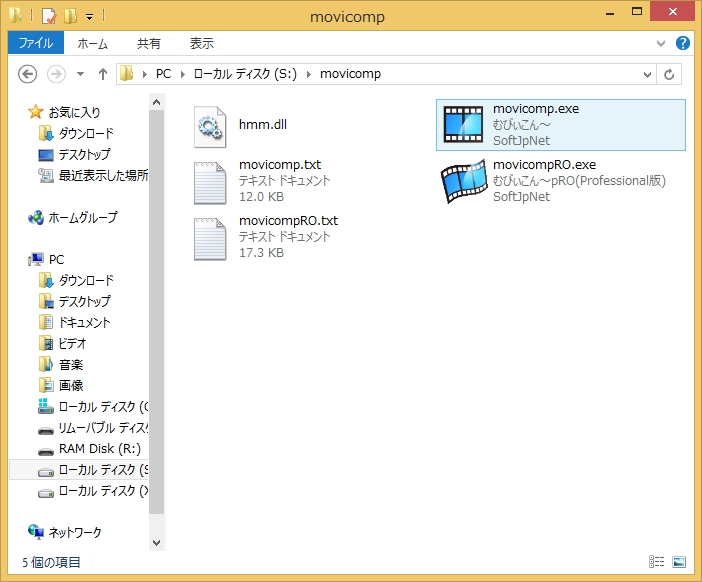The height and width of the screenshot is (582, 702).
Task: Open the ファイル menu tab
Action: pyautogui.click(x=36, y=43)
